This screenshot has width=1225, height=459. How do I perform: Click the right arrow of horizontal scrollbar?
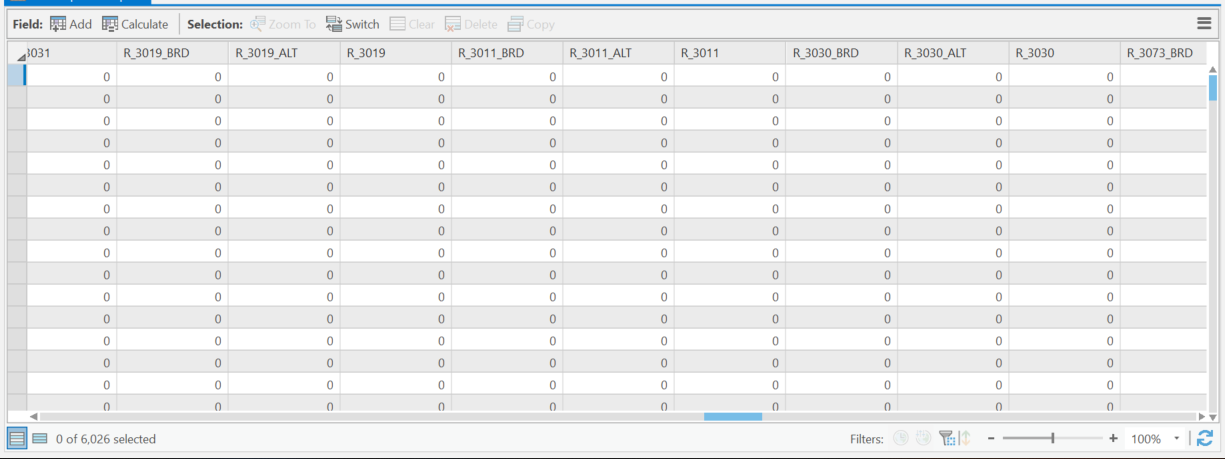pyautogui.click(x=1201, y=416)
